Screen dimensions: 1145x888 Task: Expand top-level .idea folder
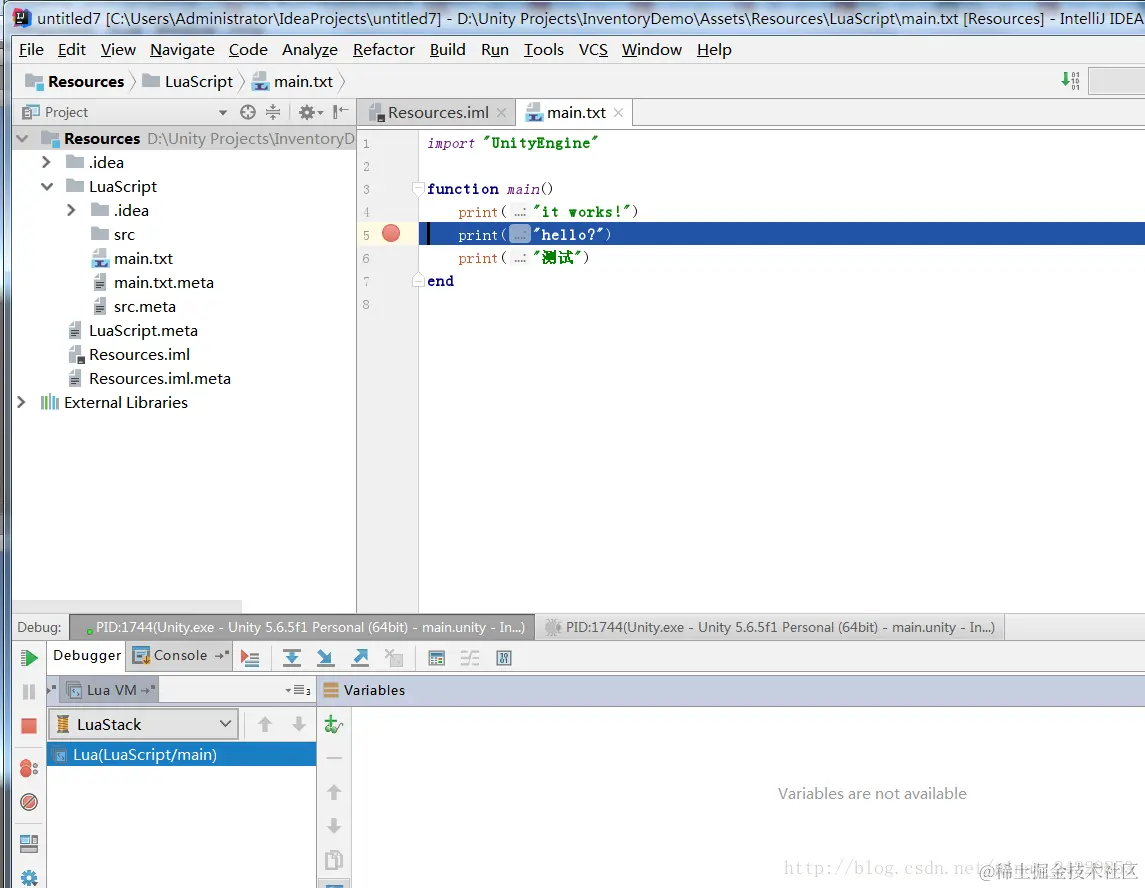[x=46, y=161]
